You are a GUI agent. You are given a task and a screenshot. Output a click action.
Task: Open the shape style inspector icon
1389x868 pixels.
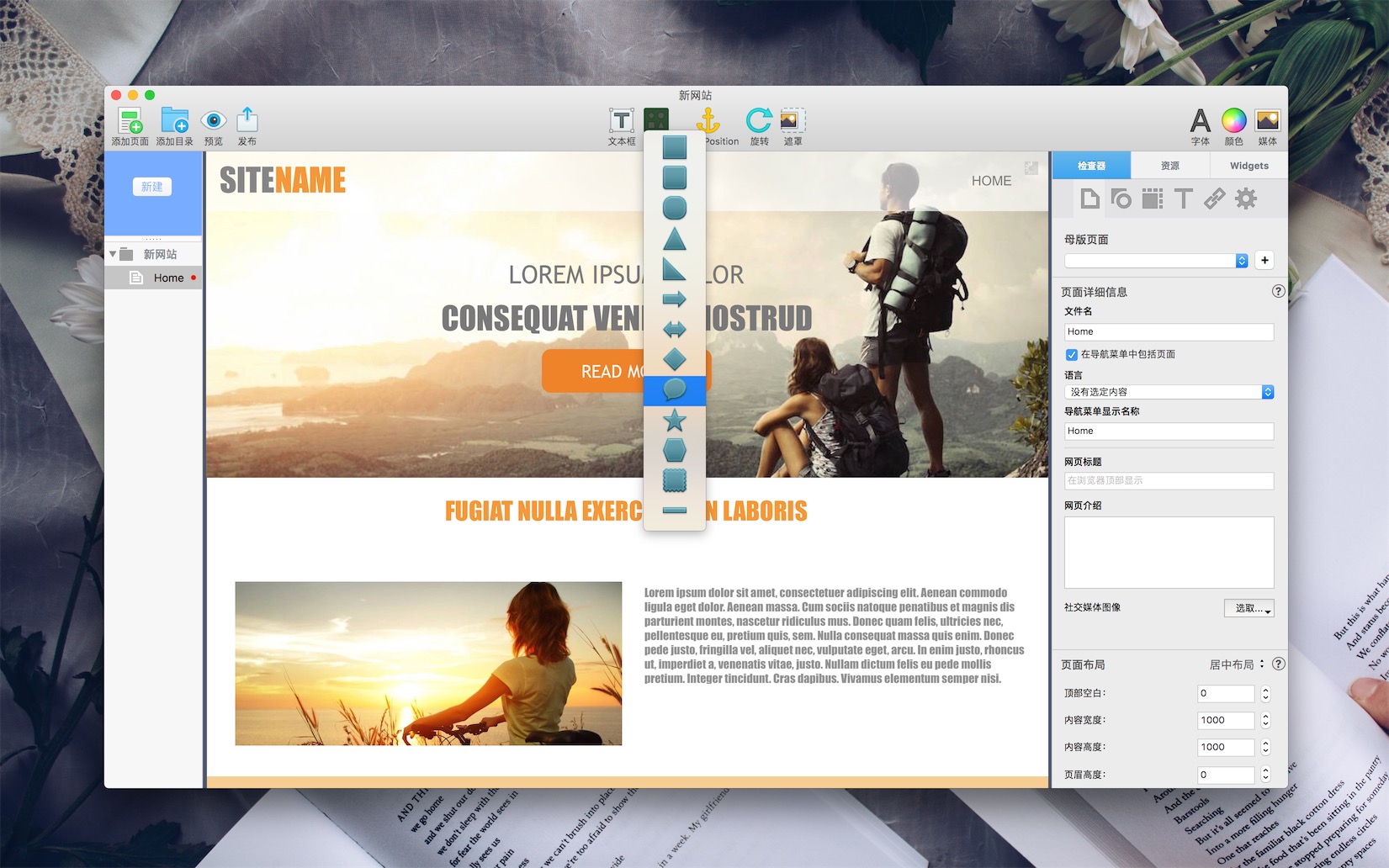click(x=1121, y=198)
